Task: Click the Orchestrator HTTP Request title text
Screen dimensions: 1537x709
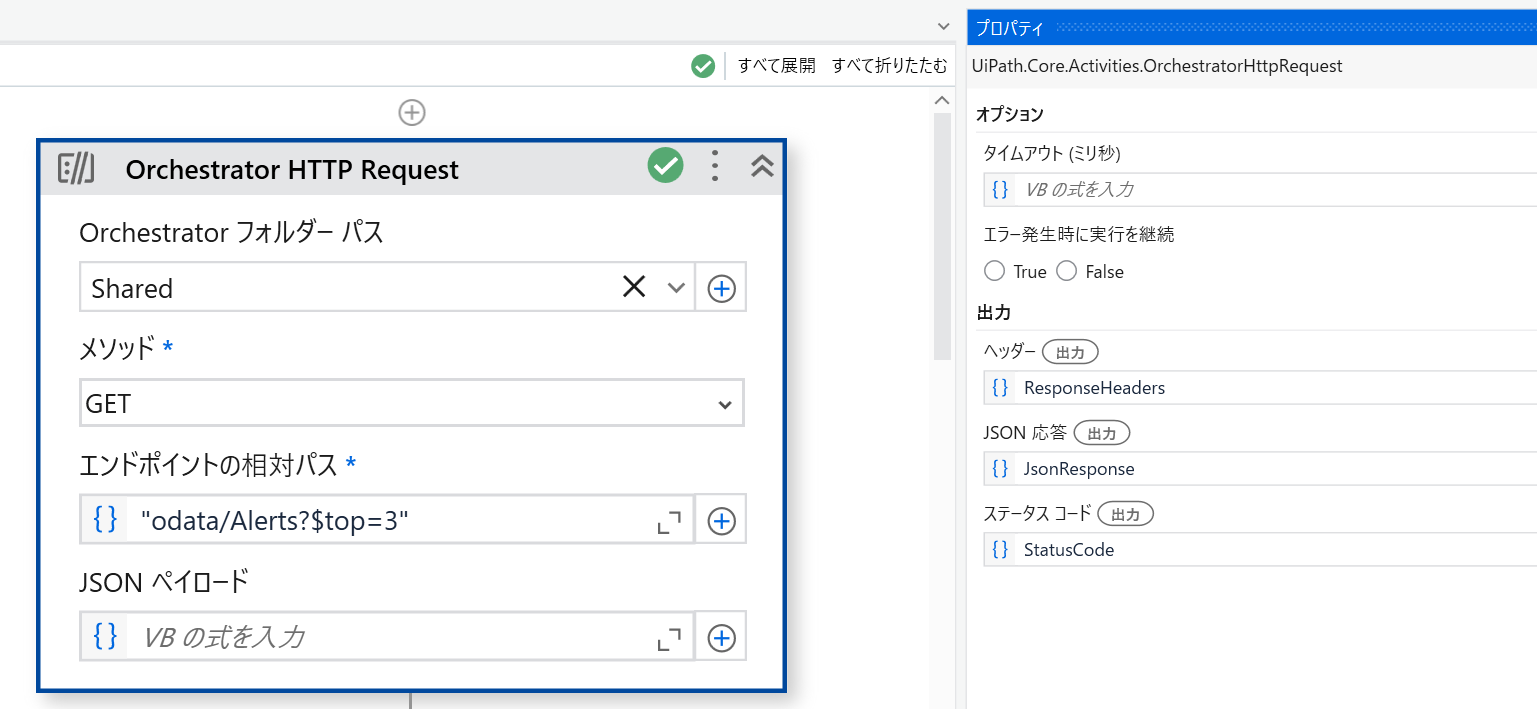Action: tap(292, 169)
